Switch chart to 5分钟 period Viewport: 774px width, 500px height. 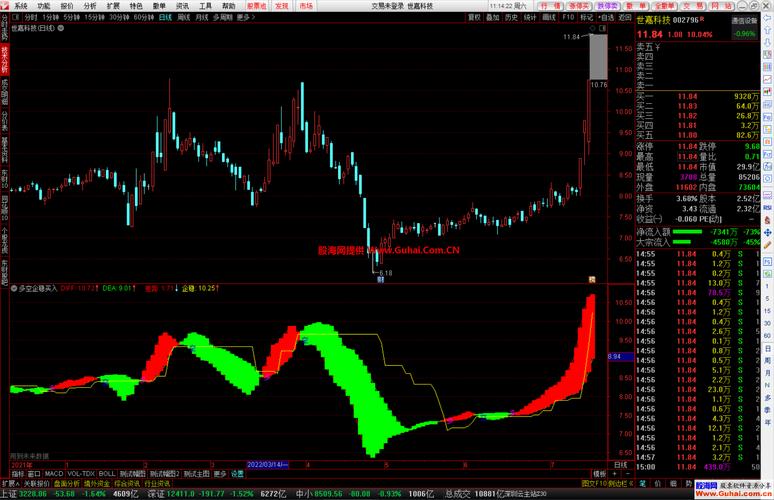(x=72, y=17)
